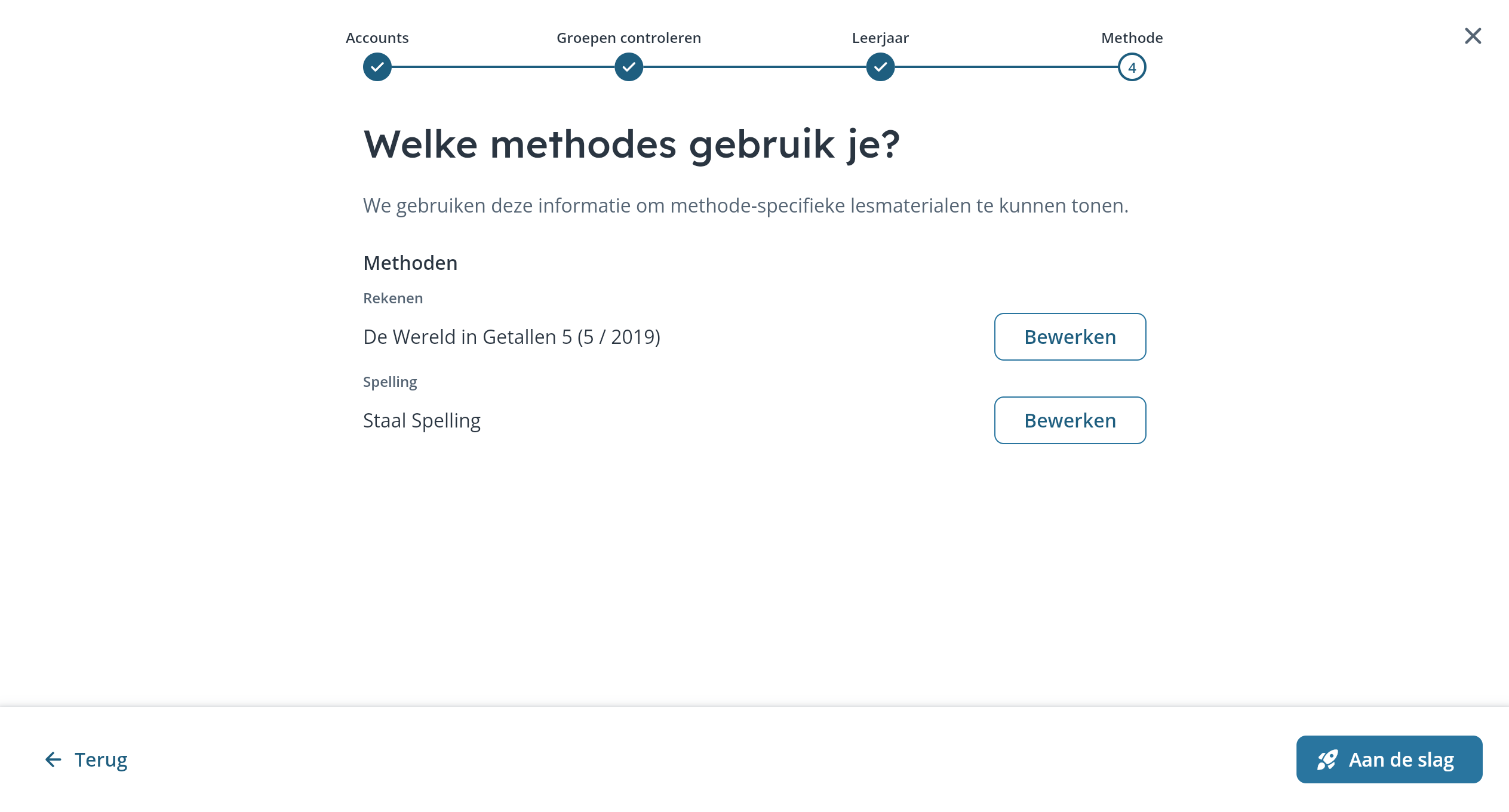The width and height of the screenshot is (1509, 812).
Task: Edit the Spelling method with Bewerken
Action: pyautogui.click(x=1070, y=420)
